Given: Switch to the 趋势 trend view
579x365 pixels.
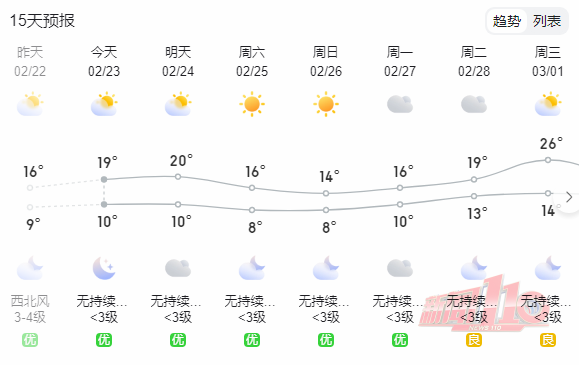Looking at the screenshot, I should pyautogui.click(x=506, y=21).
